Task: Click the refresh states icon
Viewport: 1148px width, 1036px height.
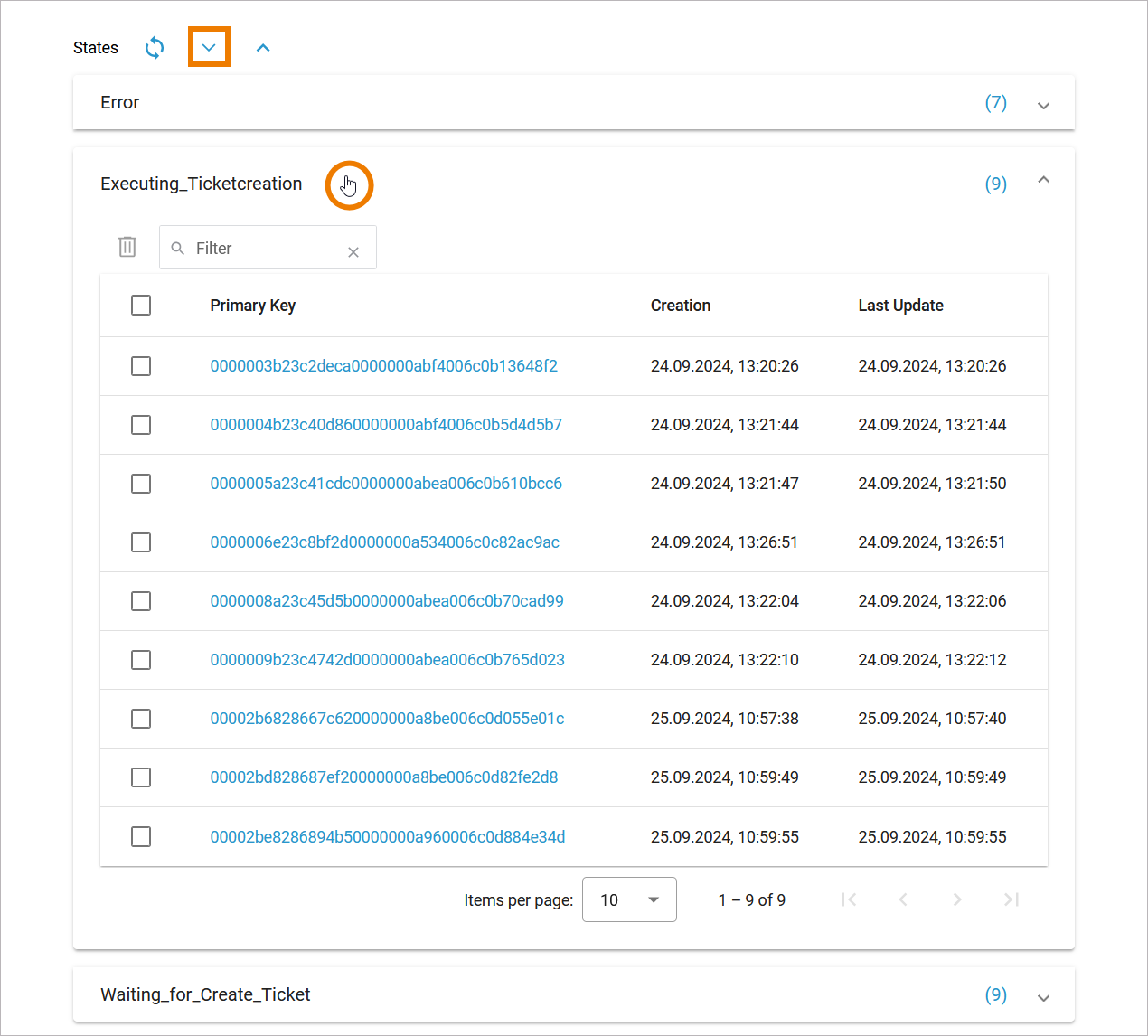Action: click(x=155, y=48)
